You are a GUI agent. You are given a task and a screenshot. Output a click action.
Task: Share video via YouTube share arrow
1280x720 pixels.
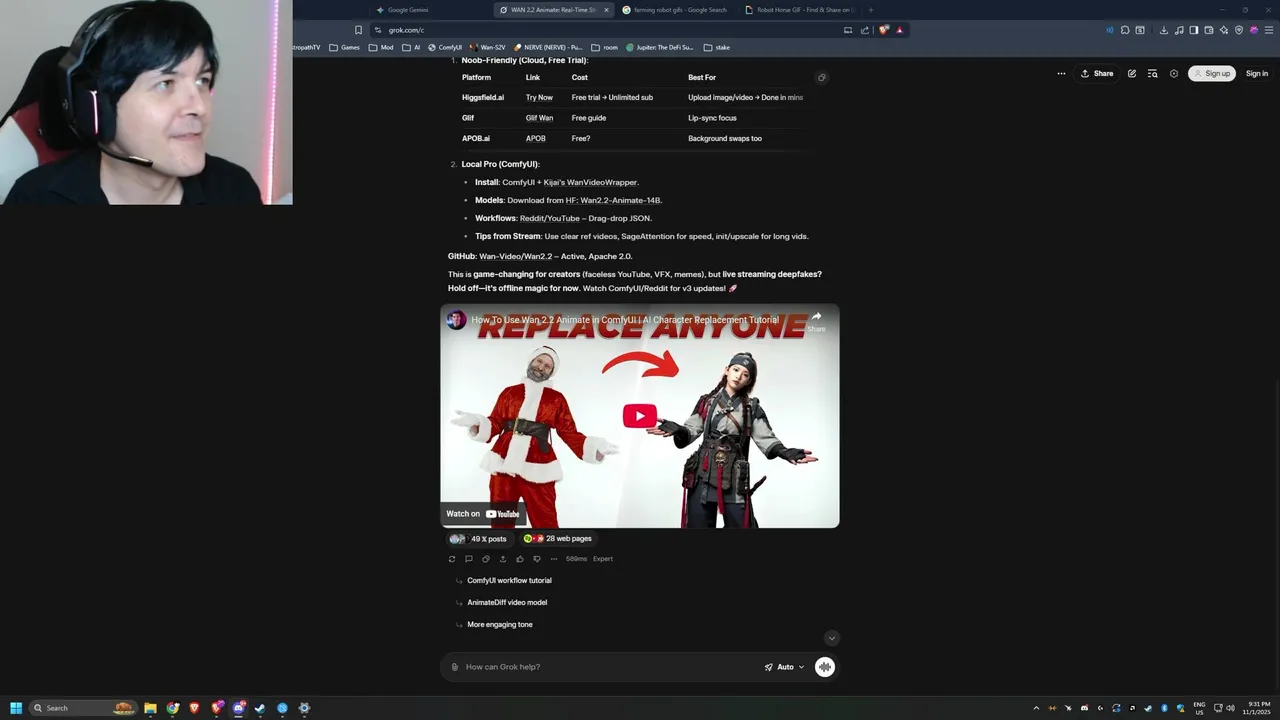pyautogui.click(x=816, y=320)
